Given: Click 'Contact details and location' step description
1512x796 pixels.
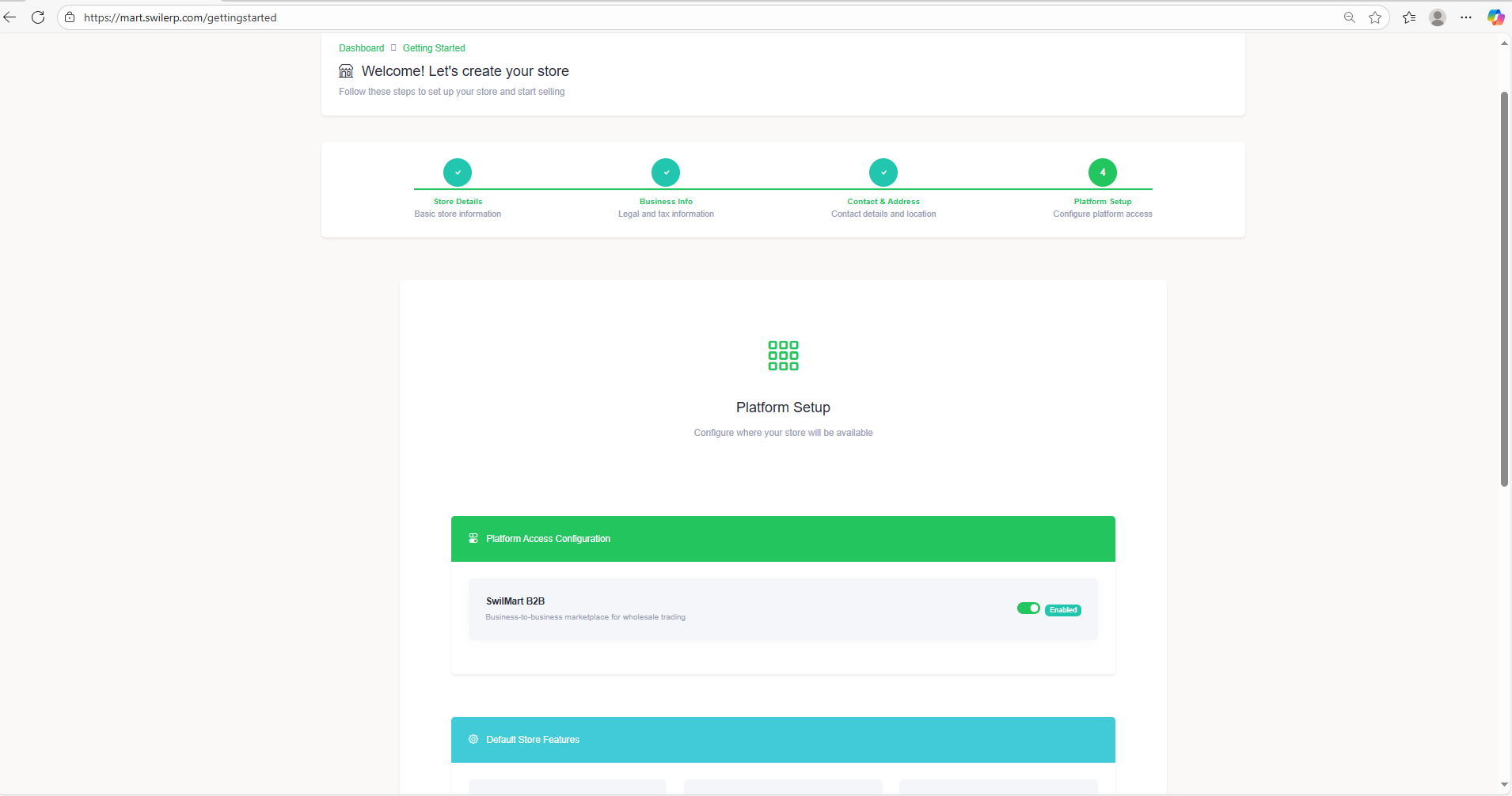Looking at the screenshot, I should pos(883,214).
